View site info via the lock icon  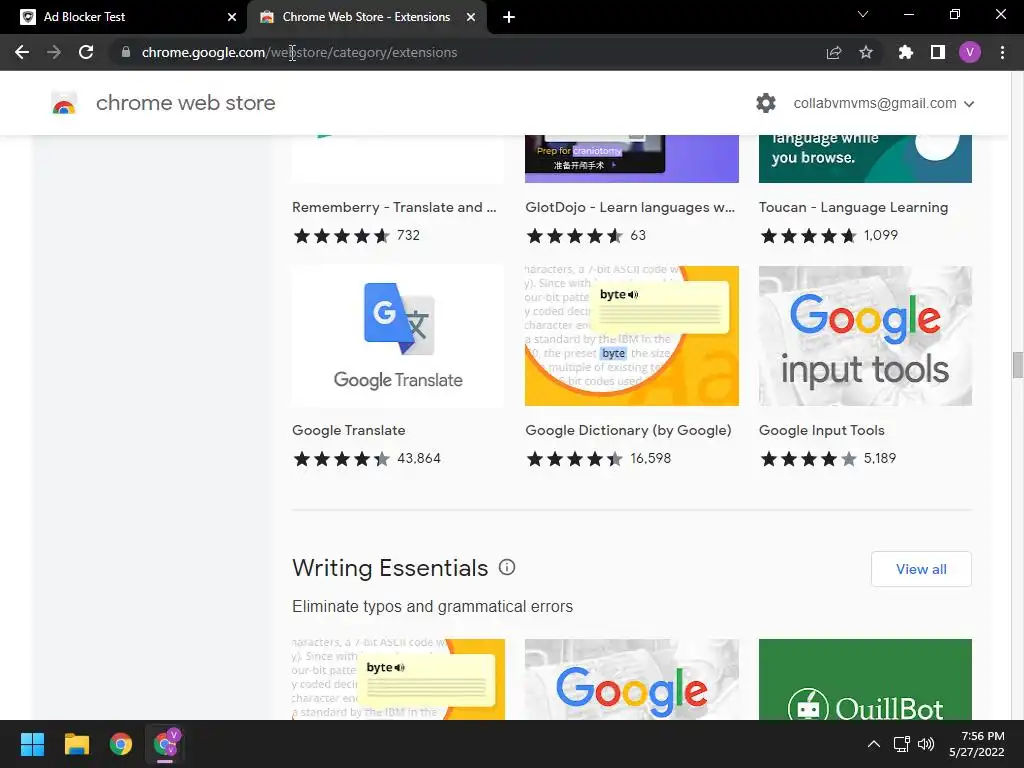(125, 52)
